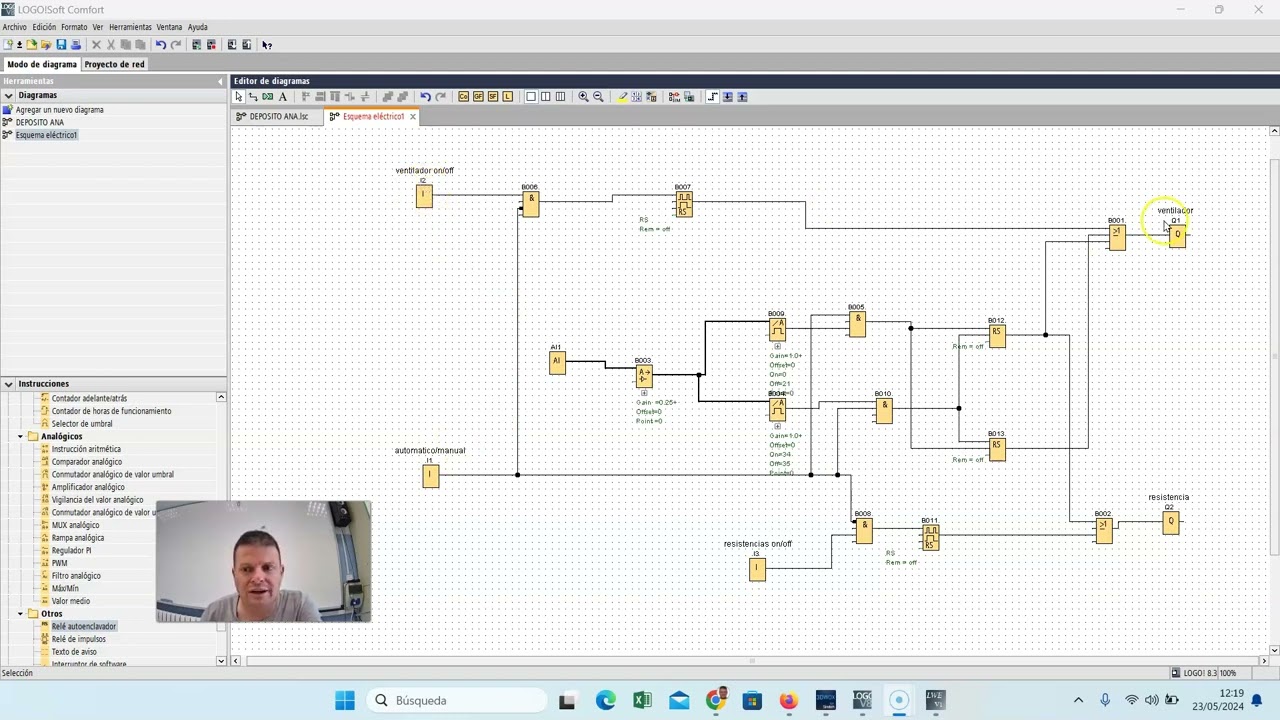Image resolution: width=1280 pixels, height=720 pixels.
Task: Switch to two-pane split layout
Action: tap(546, 97)
